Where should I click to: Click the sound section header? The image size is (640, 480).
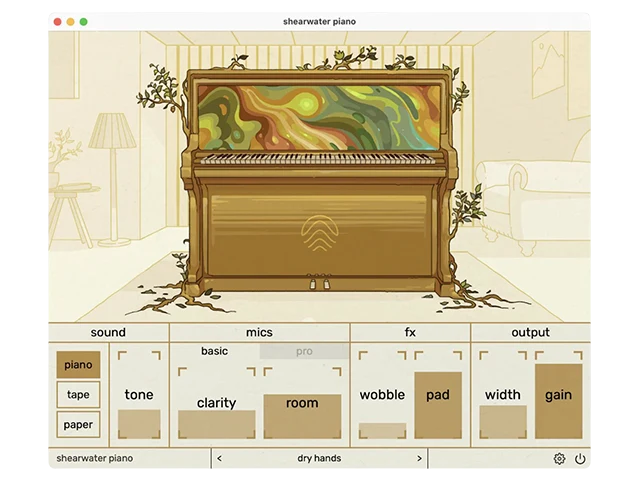click(x=108, y=332)
